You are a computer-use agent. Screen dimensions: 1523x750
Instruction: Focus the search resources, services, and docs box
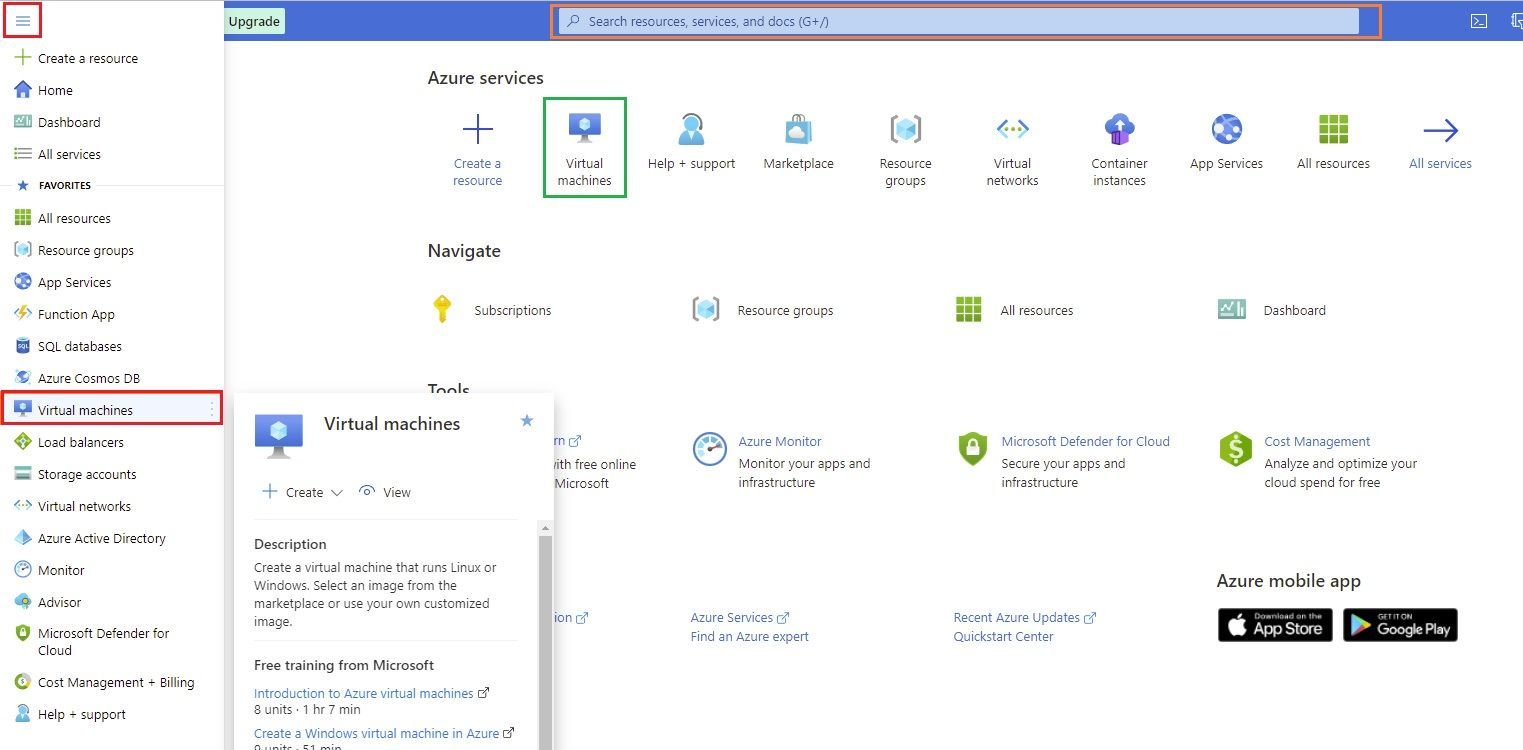tap(958, 21)
